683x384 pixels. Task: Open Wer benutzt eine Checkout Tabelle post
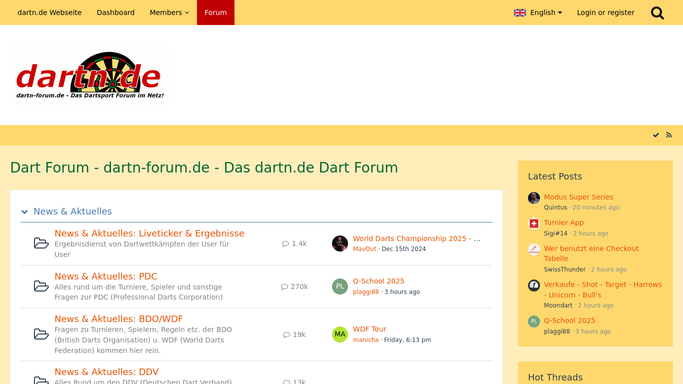coord(591,253)
